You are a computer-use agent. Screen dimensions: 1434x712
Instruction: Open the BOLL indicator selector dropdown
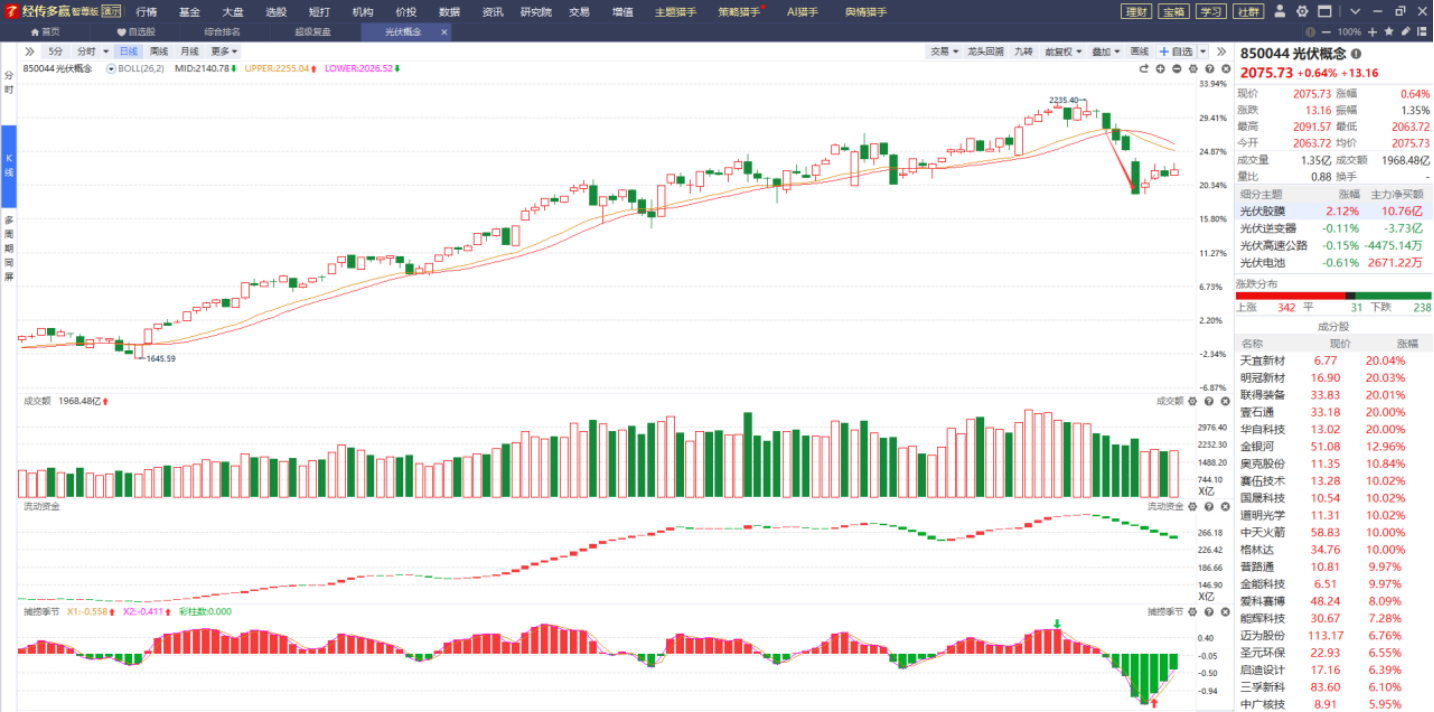[x=111, y=69]
